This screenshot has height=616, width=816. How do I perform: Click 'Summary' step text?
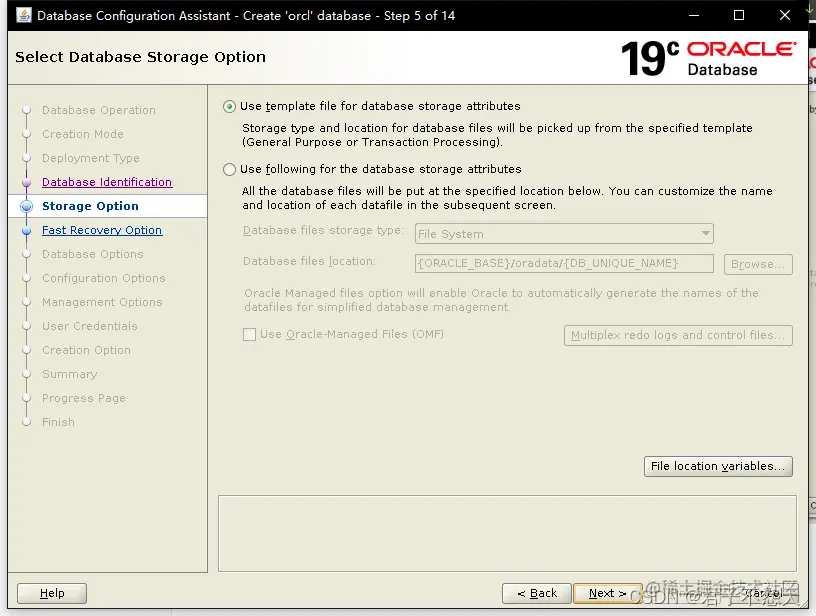click(69, 374)
